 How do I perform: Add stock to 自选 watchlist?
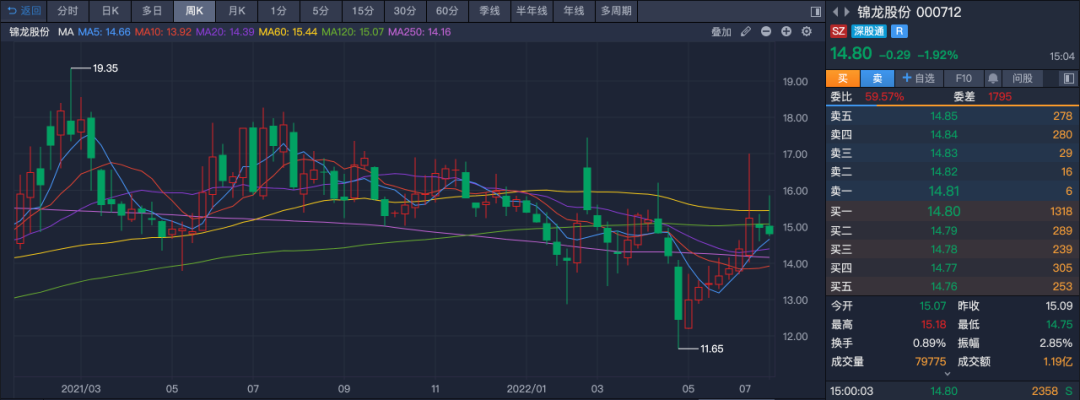pyautogui.click(x=919, y=78)
